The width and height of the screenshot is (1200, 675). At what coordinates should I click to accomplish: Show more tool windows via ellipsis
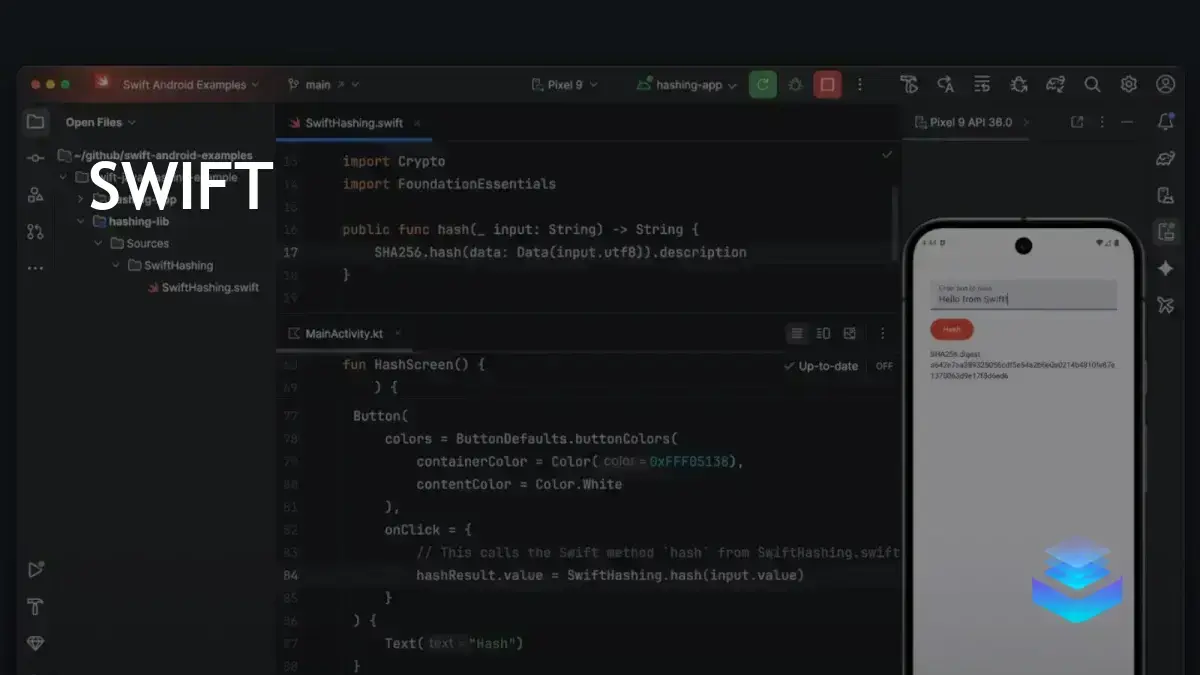click(35, 268)
